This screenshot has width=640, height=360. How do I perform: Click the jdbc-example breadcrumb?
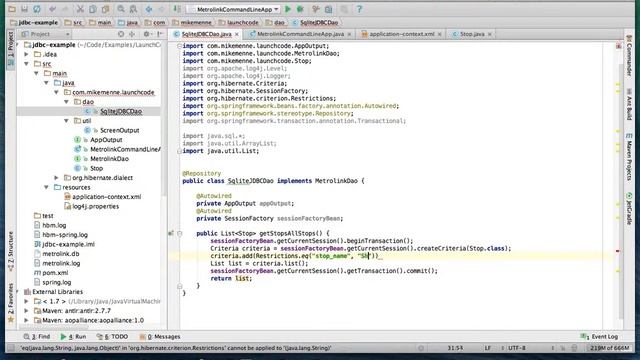34,23
